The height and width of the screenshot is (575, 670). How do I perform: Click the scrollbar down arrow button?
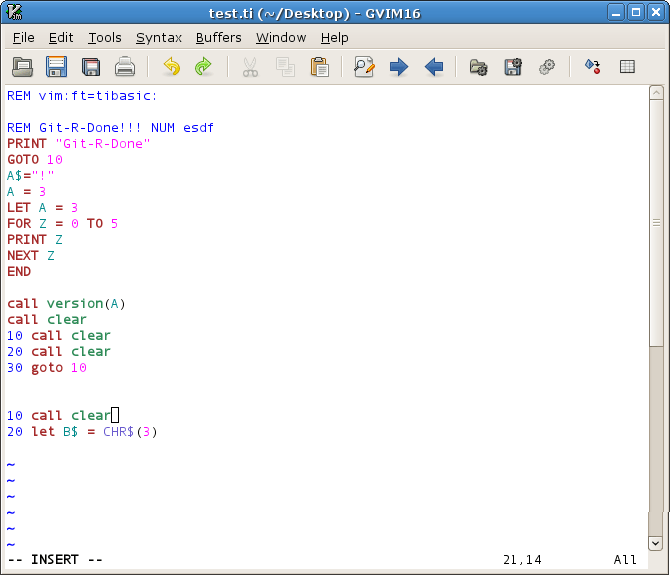click(656, 543)
